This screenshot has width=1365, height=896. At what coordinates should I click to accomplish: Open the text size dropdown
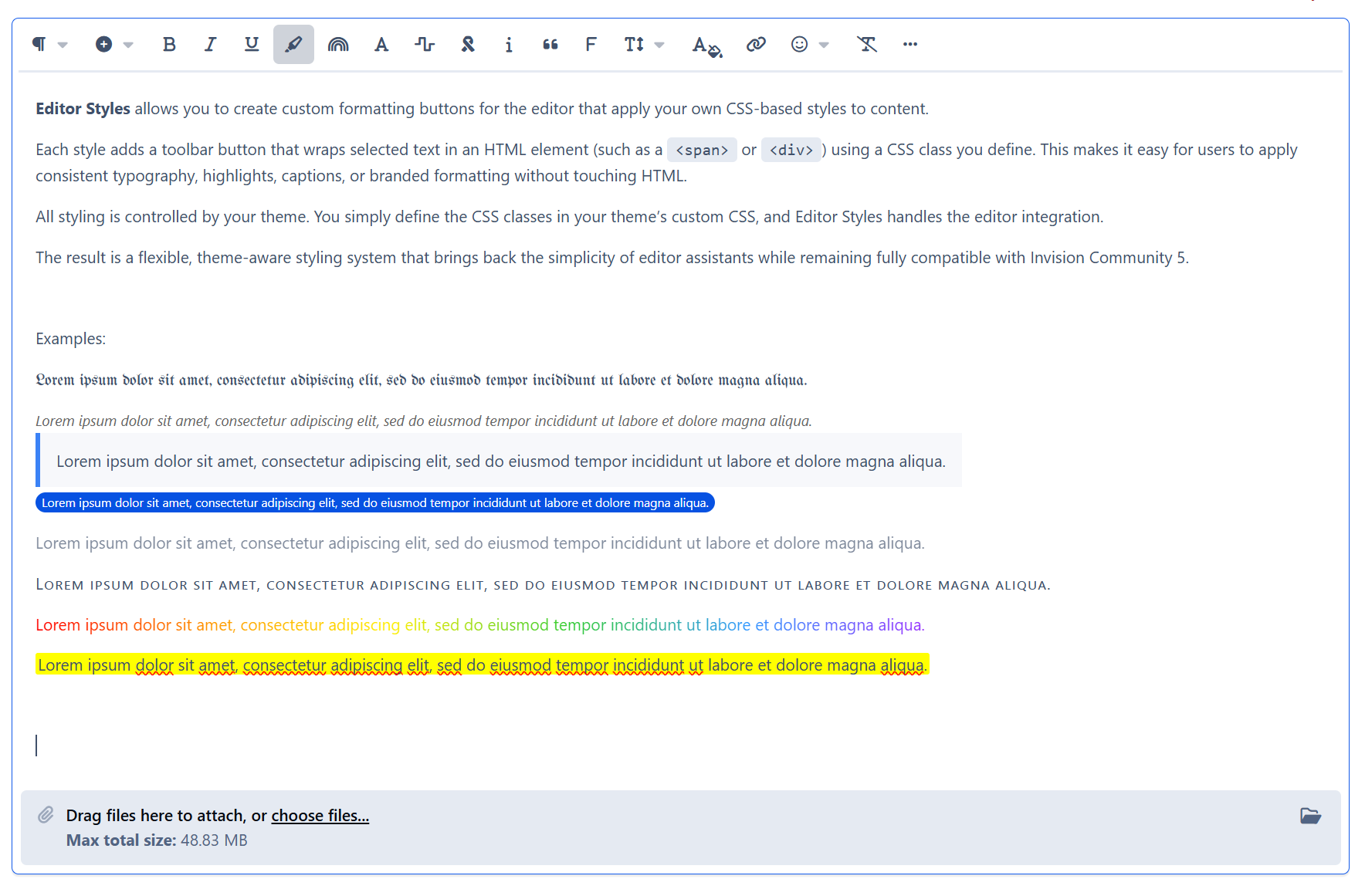point(643,45)
